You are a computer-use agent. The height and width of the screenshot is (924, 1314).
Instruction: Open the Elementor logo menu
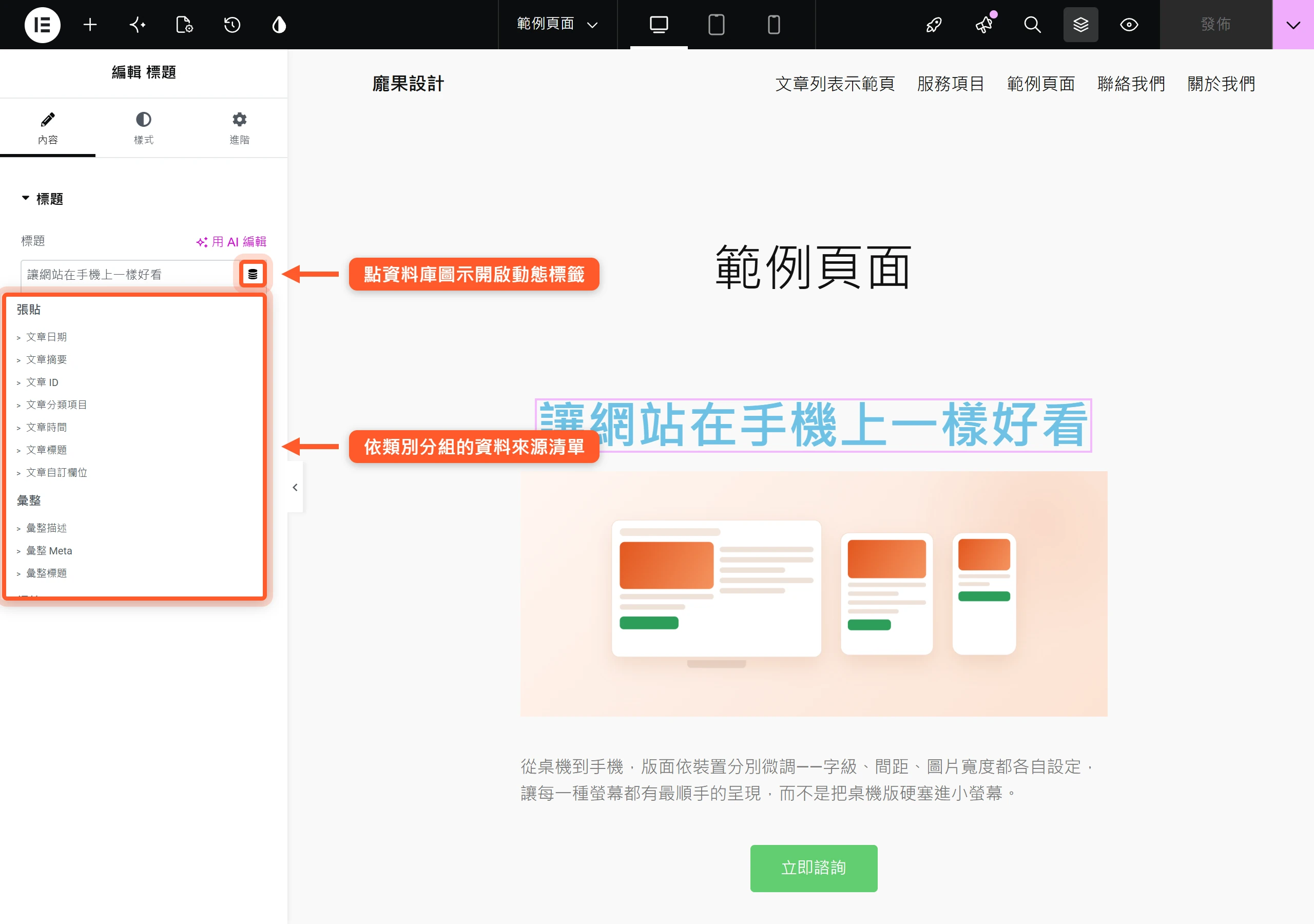(43, 25)
